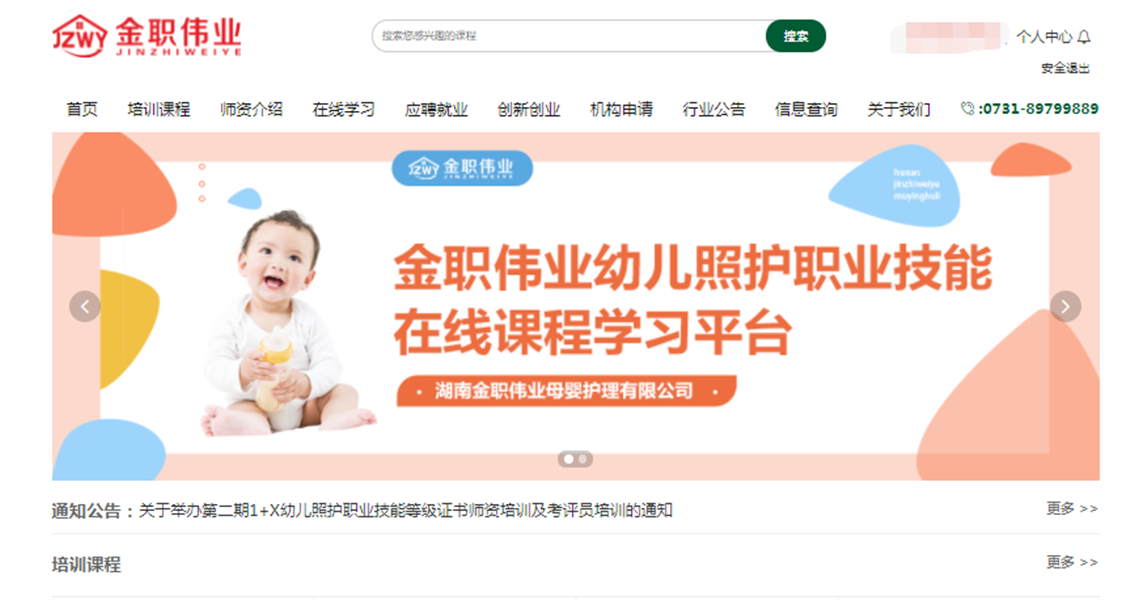Click 安全退出 to log out

point(1065,68)
